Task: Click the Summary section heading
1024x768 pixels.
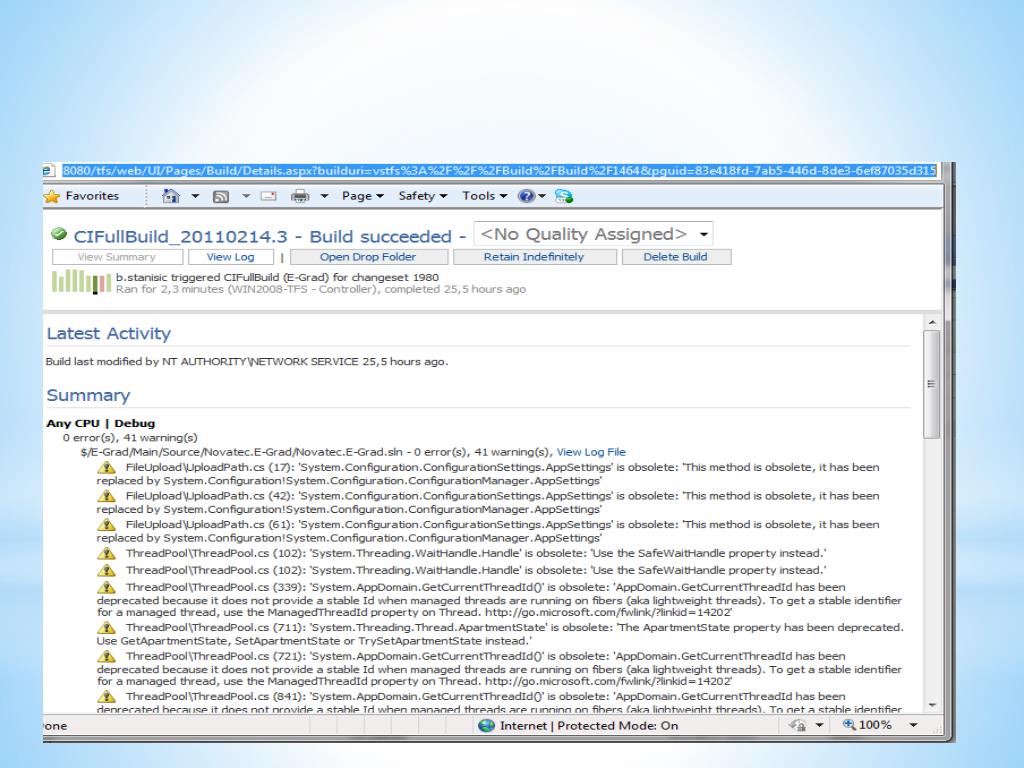Action: pyautogui.click(x=88, y=396)
